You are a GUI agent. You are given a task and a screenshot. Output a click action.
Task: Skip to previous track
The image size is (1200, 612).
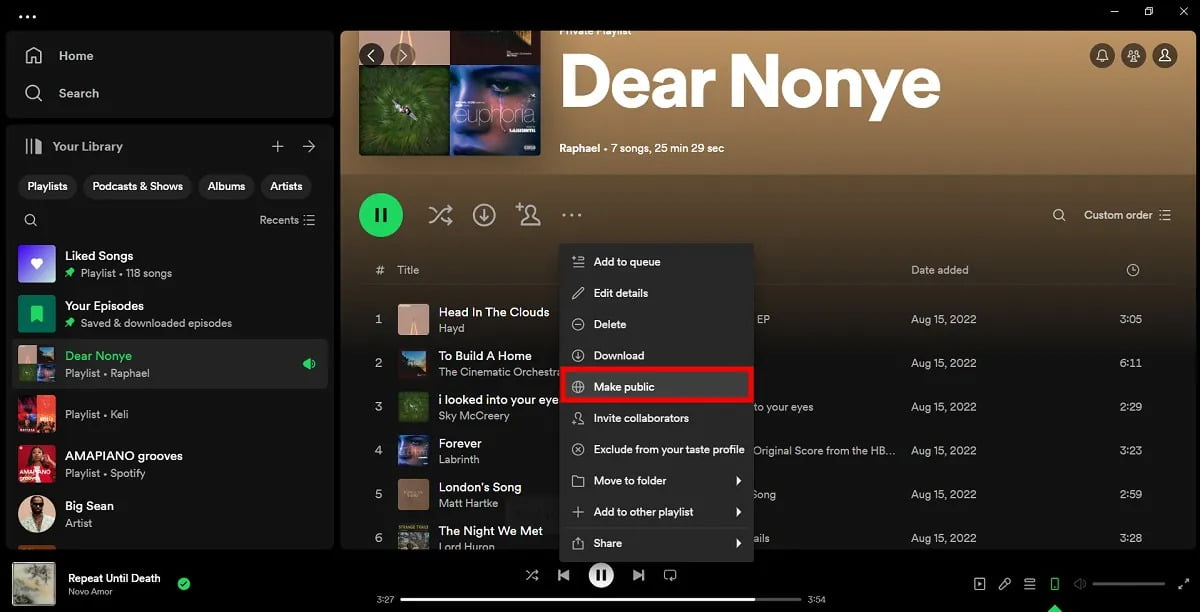click(x=564, y=575)
